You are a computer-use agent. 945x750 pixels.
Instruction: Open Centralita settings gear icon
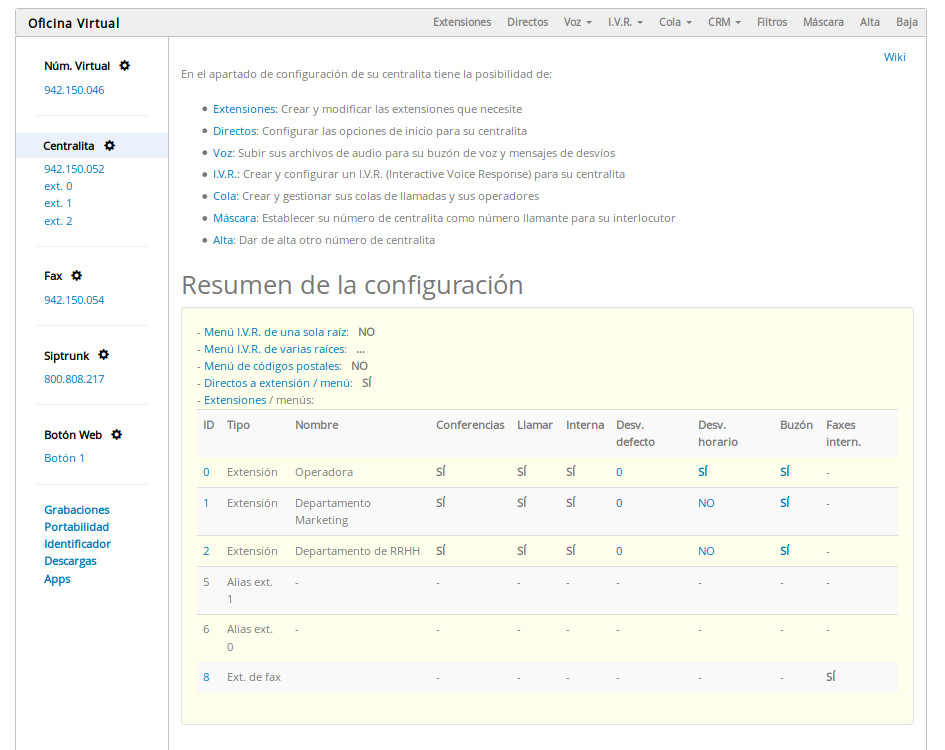pyautogui.click(x=110, y=146)
